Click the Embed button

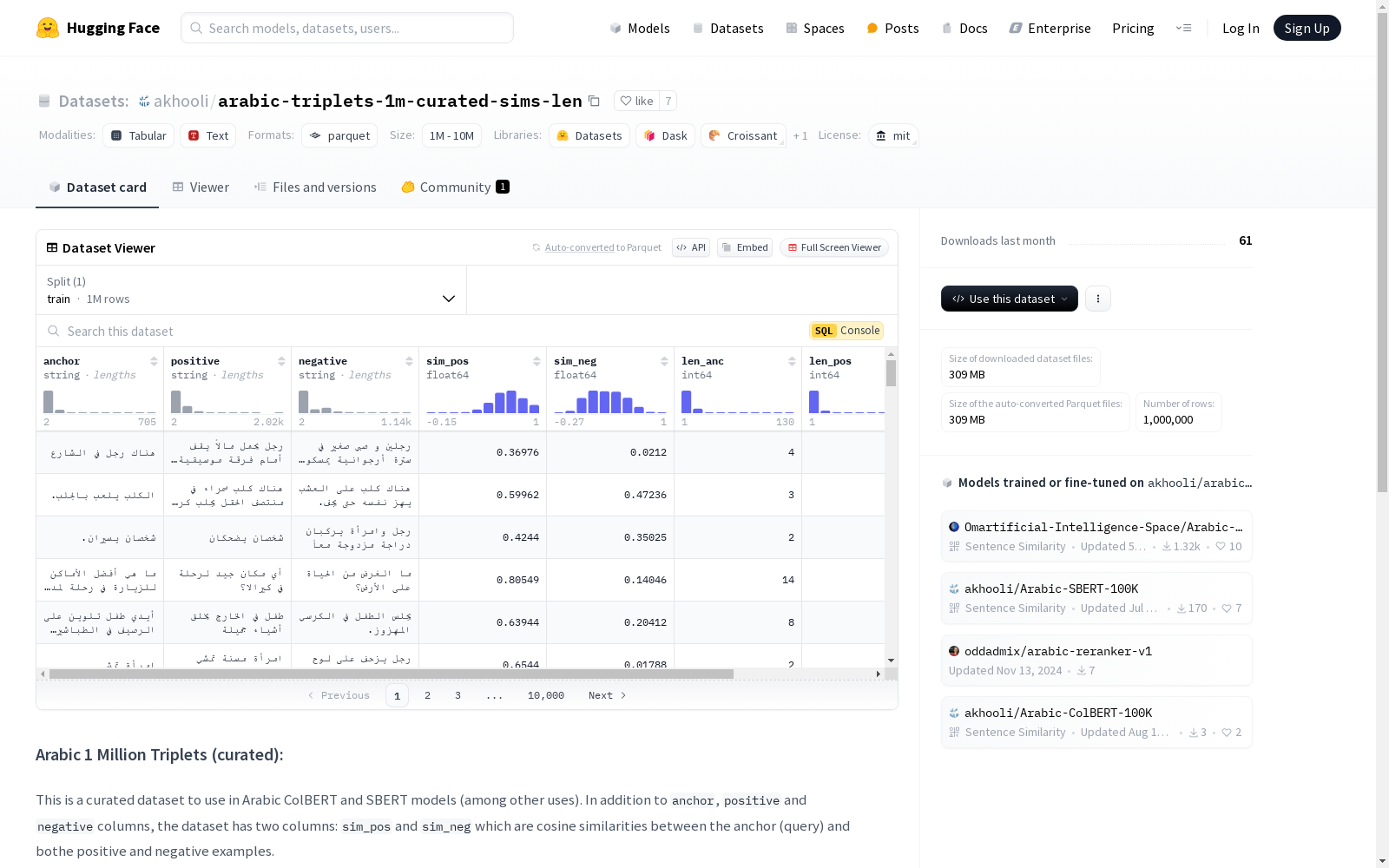(745, 247)
